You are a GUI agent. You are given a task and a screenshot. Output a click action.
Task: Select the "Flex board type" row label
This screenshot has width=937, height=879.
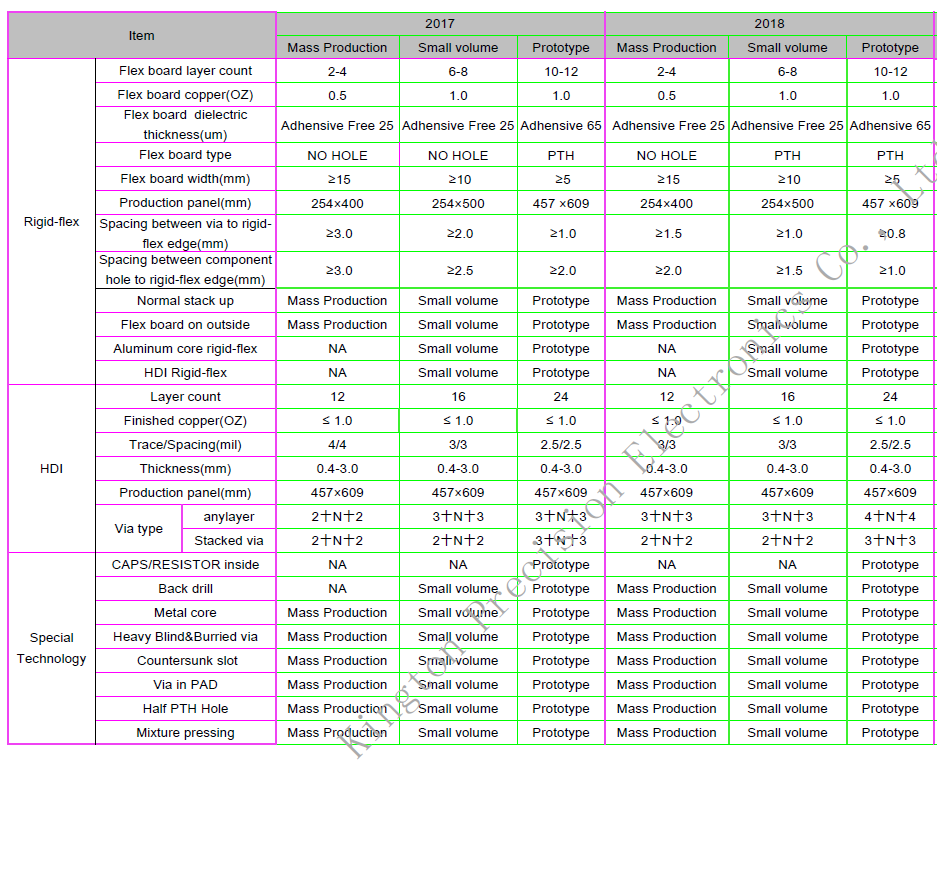pos(185,155)
